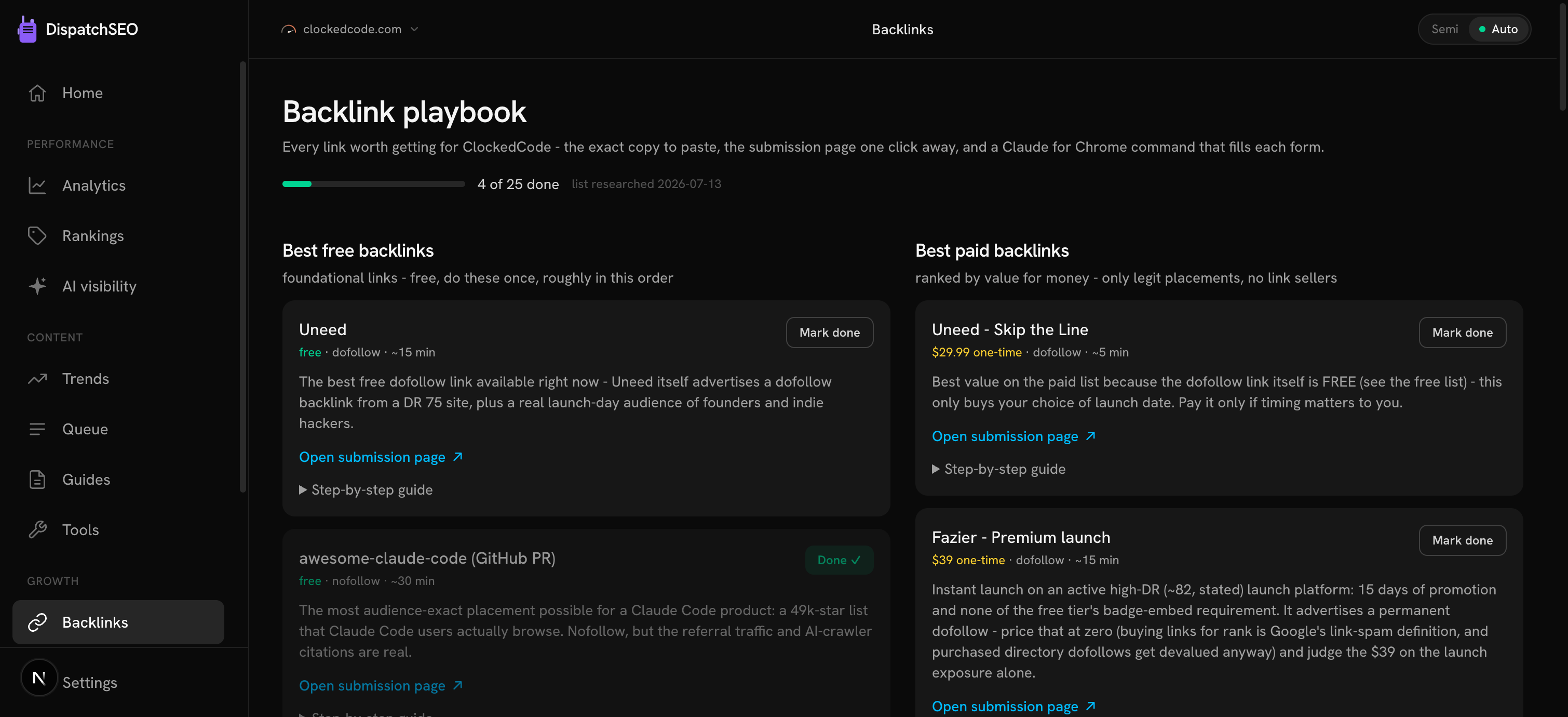Click the 'Uneed - Skip the Line' title
Screen dimensions: 1568x717
point(1010,329)
